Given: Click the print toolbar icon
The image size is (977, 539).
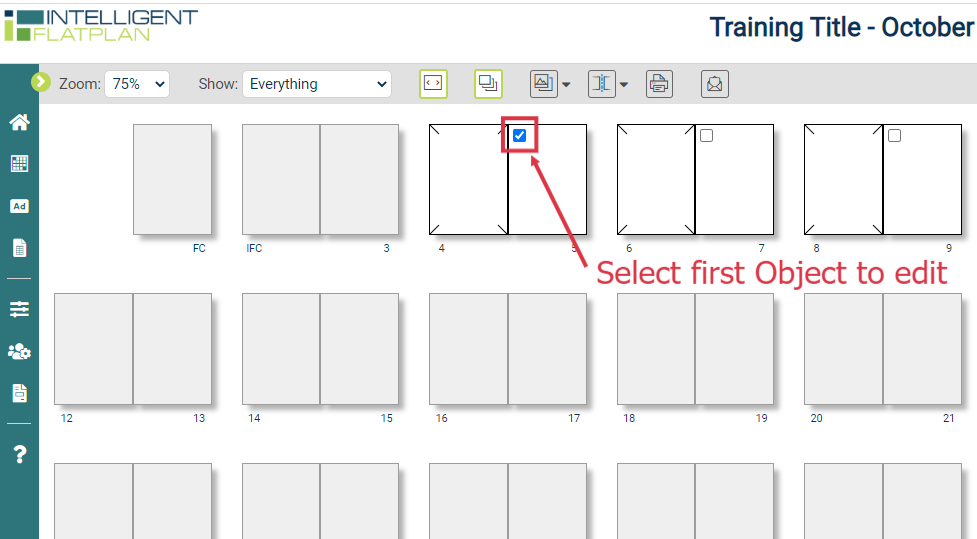Looking at the screenshot, I should pos(659,83).
